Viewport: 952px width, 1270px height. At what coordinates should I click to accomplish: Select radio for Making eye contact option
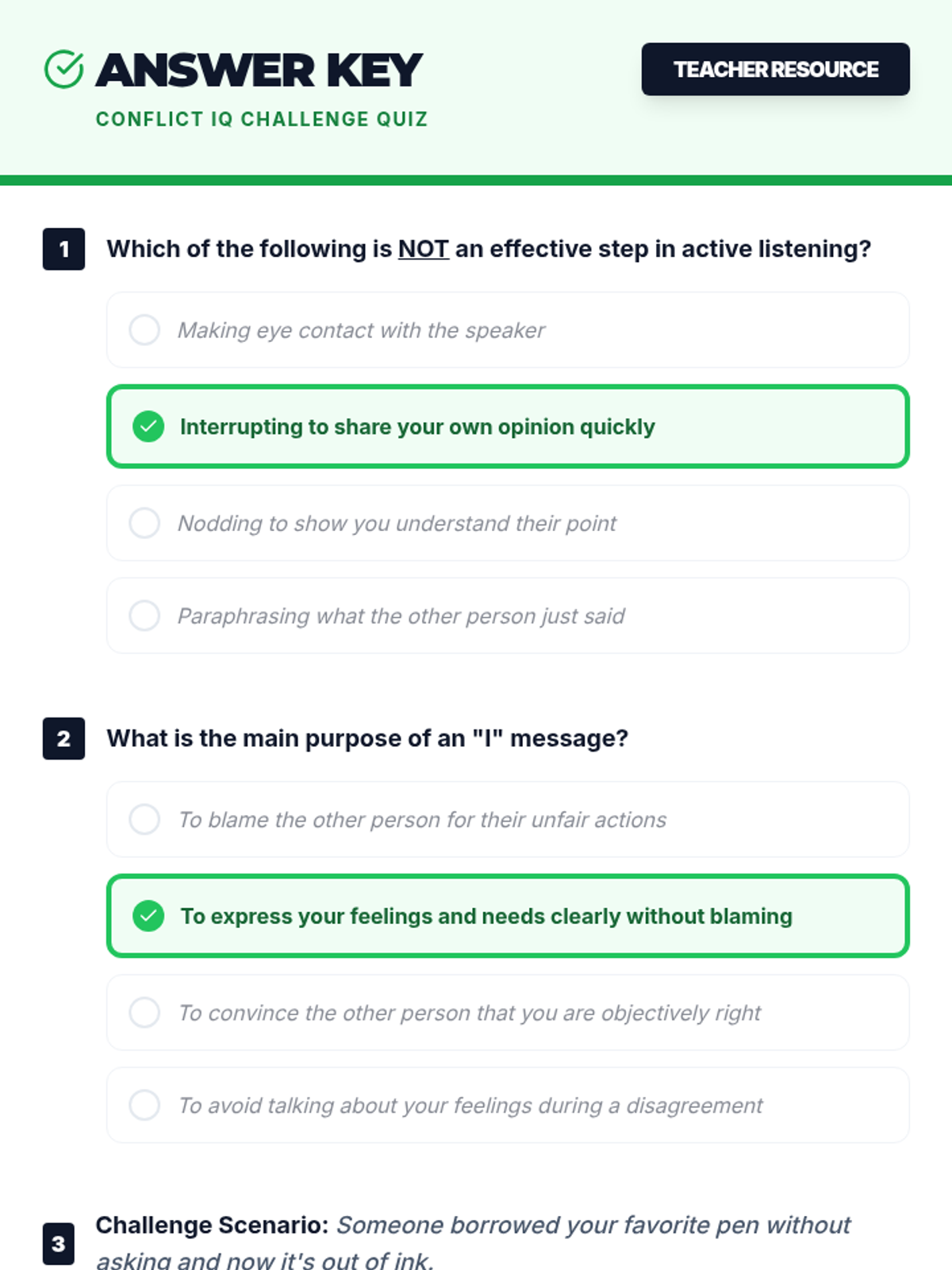[x=144, y=329]
